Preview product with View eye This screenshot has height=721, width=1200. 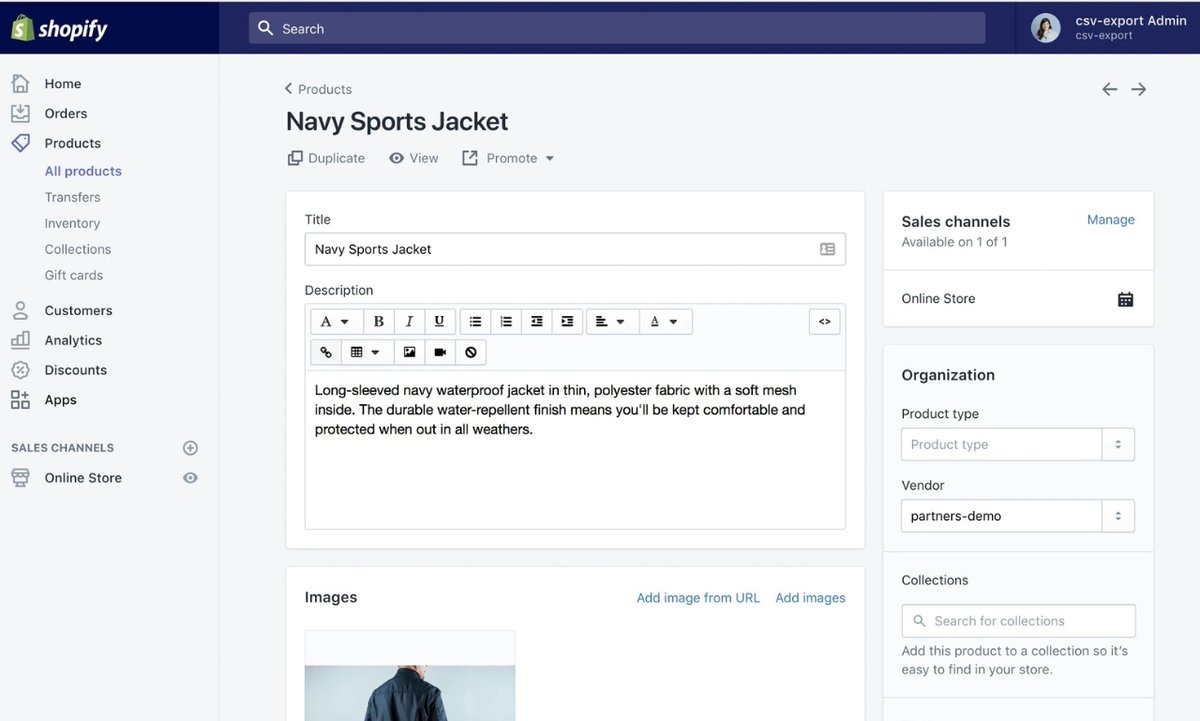coord(396,158)
